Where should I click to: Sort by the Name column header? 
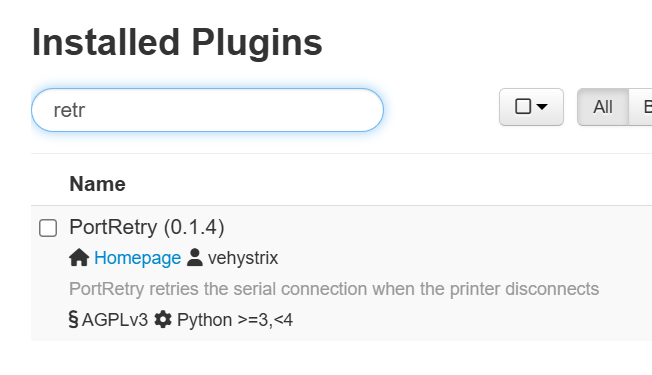97,184
